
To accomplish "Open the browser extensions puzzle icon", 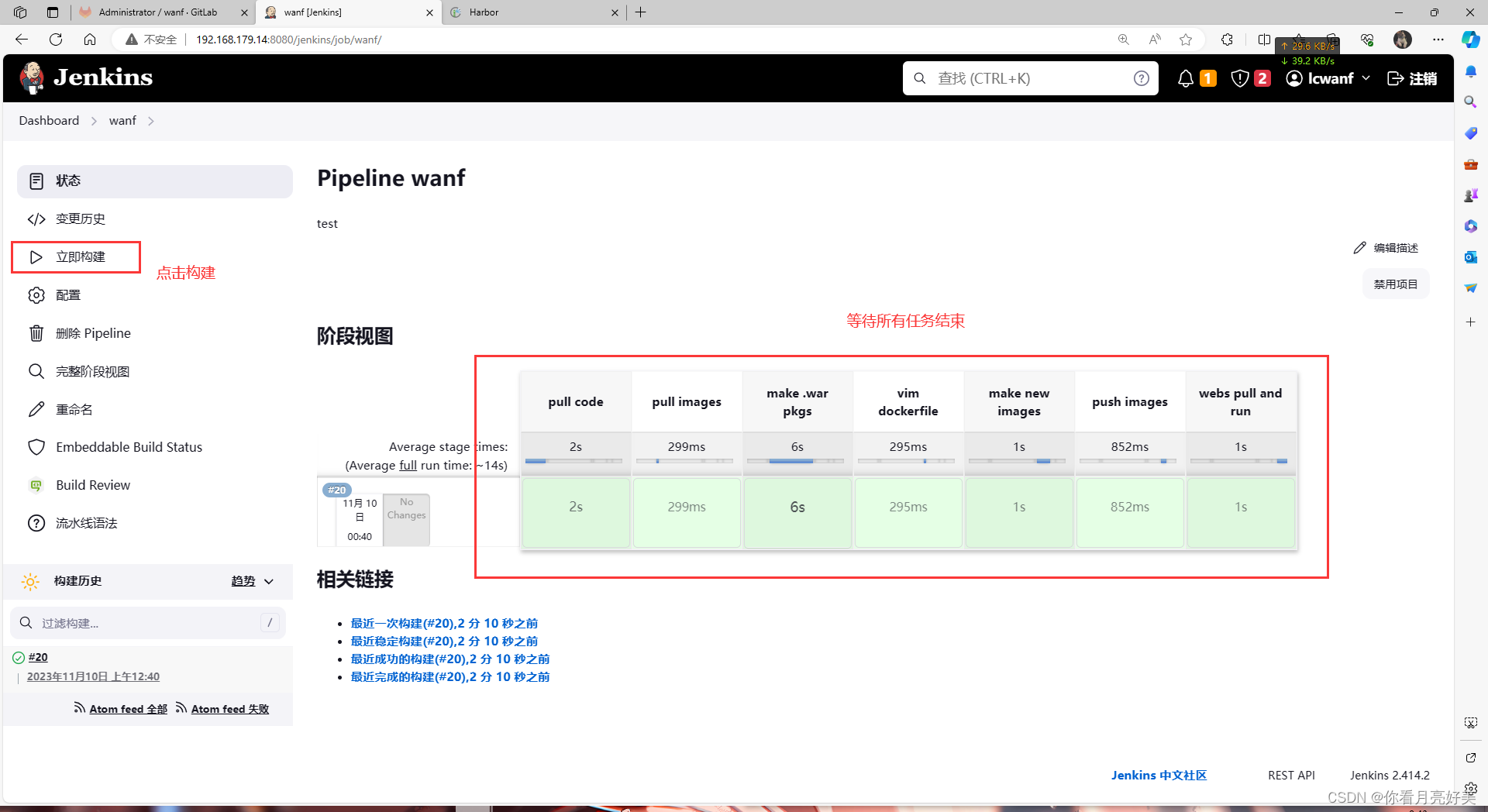I will pos(1227,40).
